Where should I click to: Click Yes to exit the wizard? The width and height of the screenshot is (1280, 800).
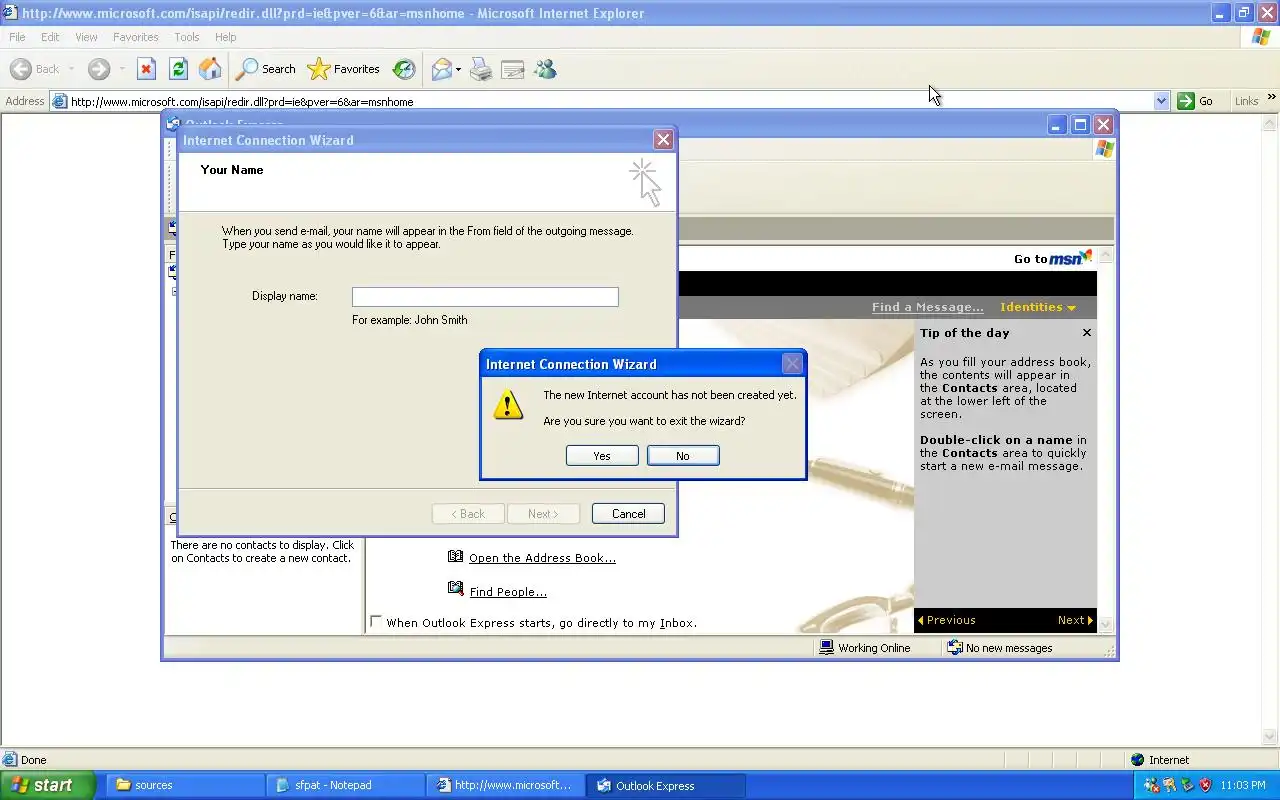602,455
